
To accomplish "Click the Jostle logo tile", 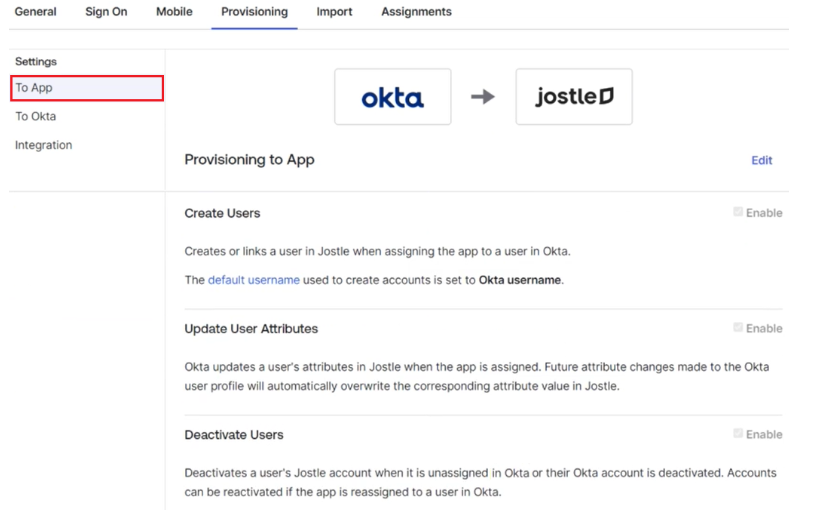I will [574, 97].
